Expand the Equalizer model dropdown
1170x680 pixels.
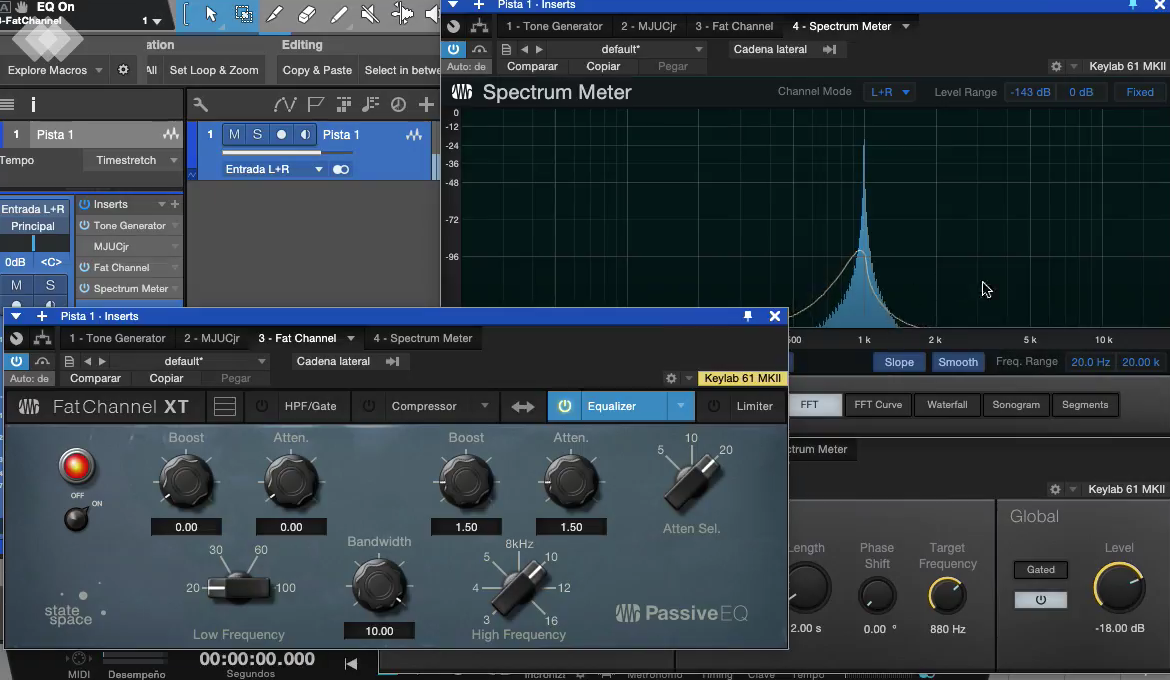681,406
